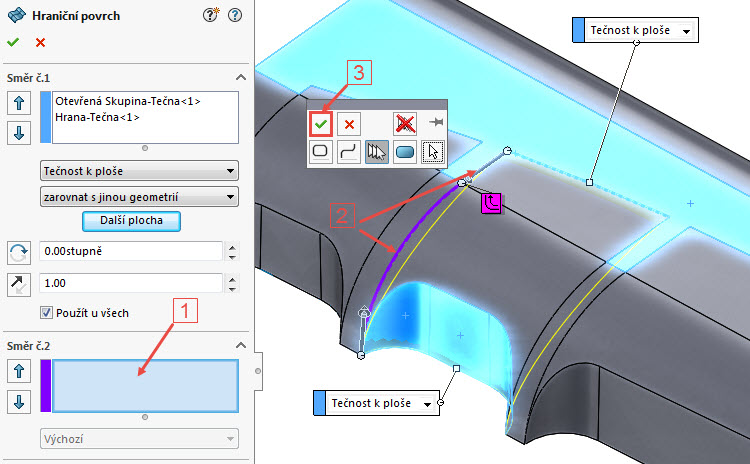Viewport: 750px width, 464px height.
Task: Click resize handle below Směr č.1 list
Action: pyautogui.click(x=145, y=148)
